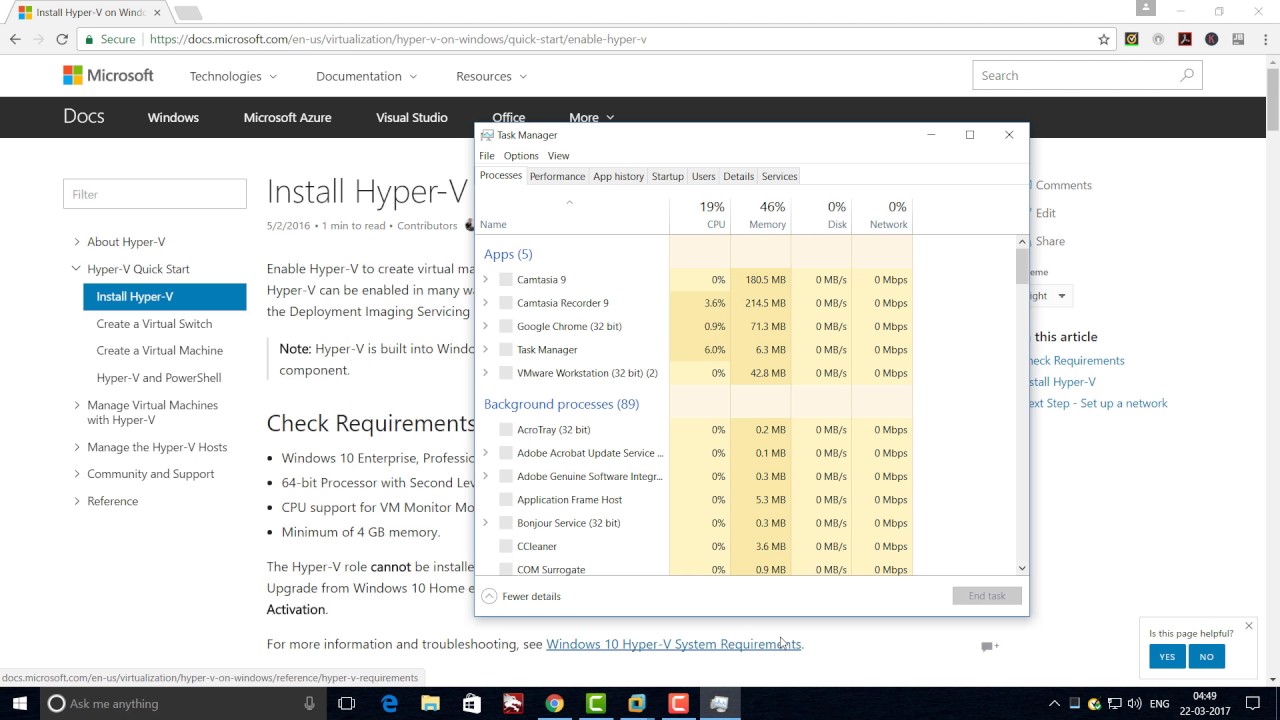Bookmark this page with the star icon
Viewport: 1280px width, 720px height.
click(1104, 39)
